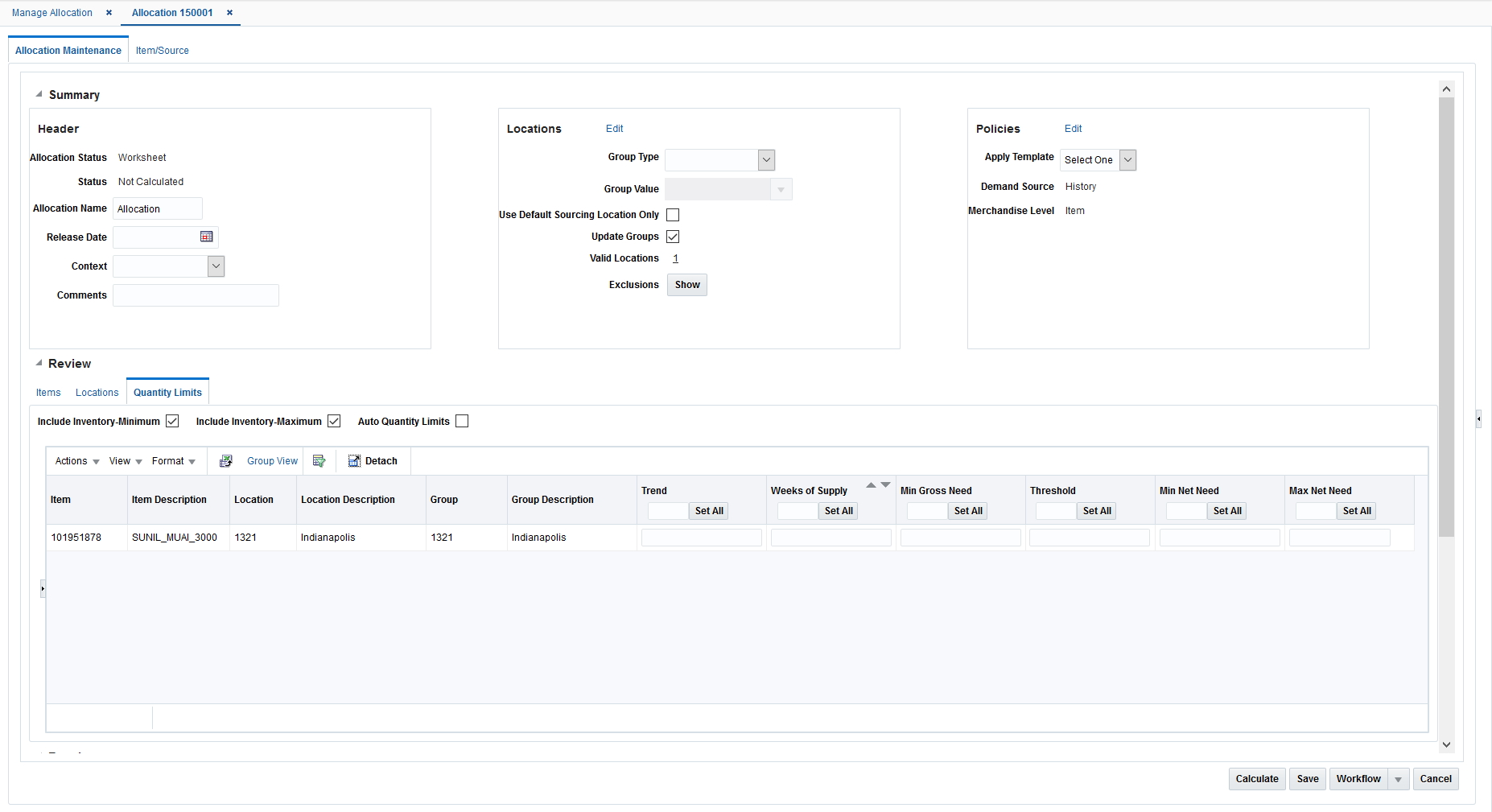
Task: Open the Actions menu
Action: coord(75,460)
